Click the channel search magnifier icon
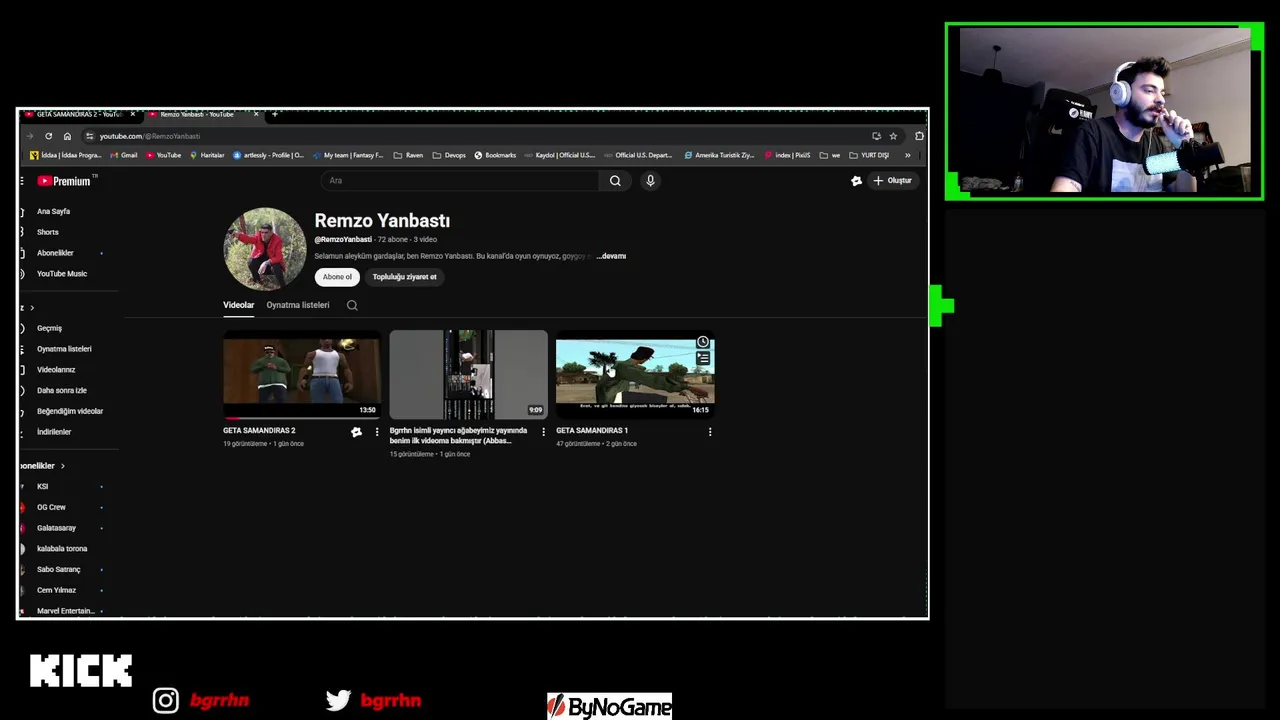 [352, 305]
